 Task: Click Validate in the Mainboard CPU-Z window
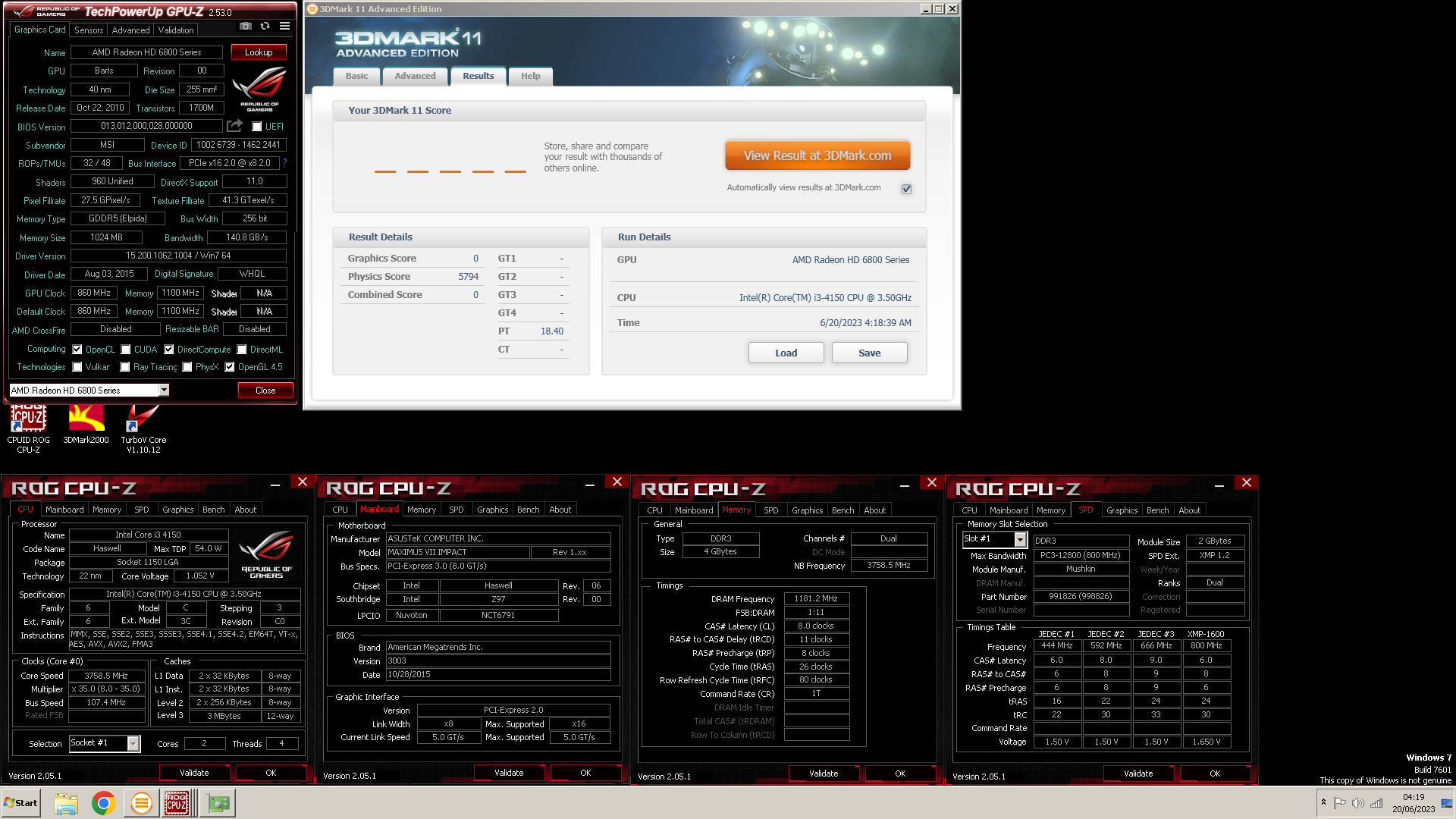509,773
